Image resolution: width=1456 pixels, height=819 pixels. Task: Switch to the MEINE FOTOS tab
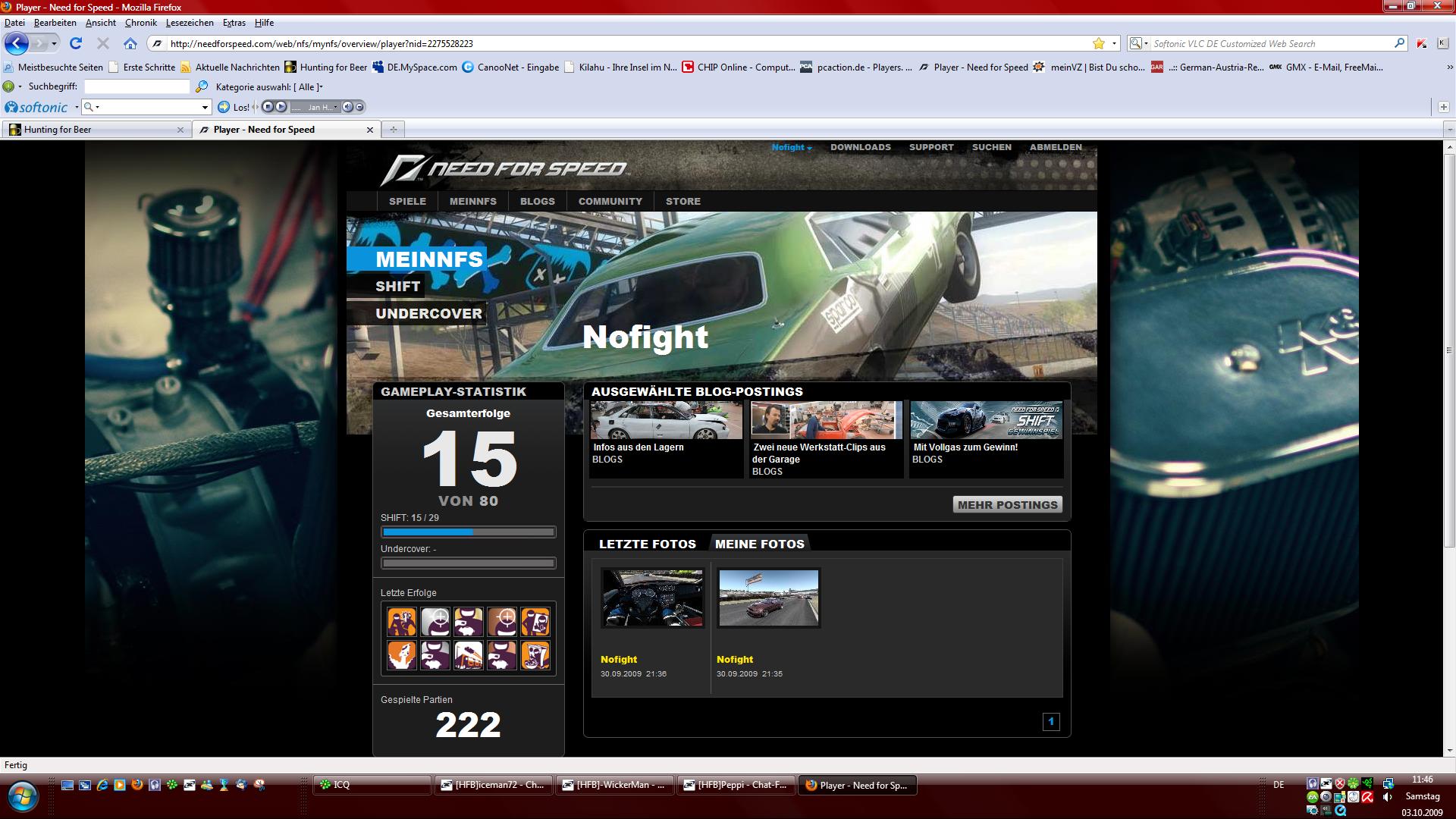click(759, 544)
